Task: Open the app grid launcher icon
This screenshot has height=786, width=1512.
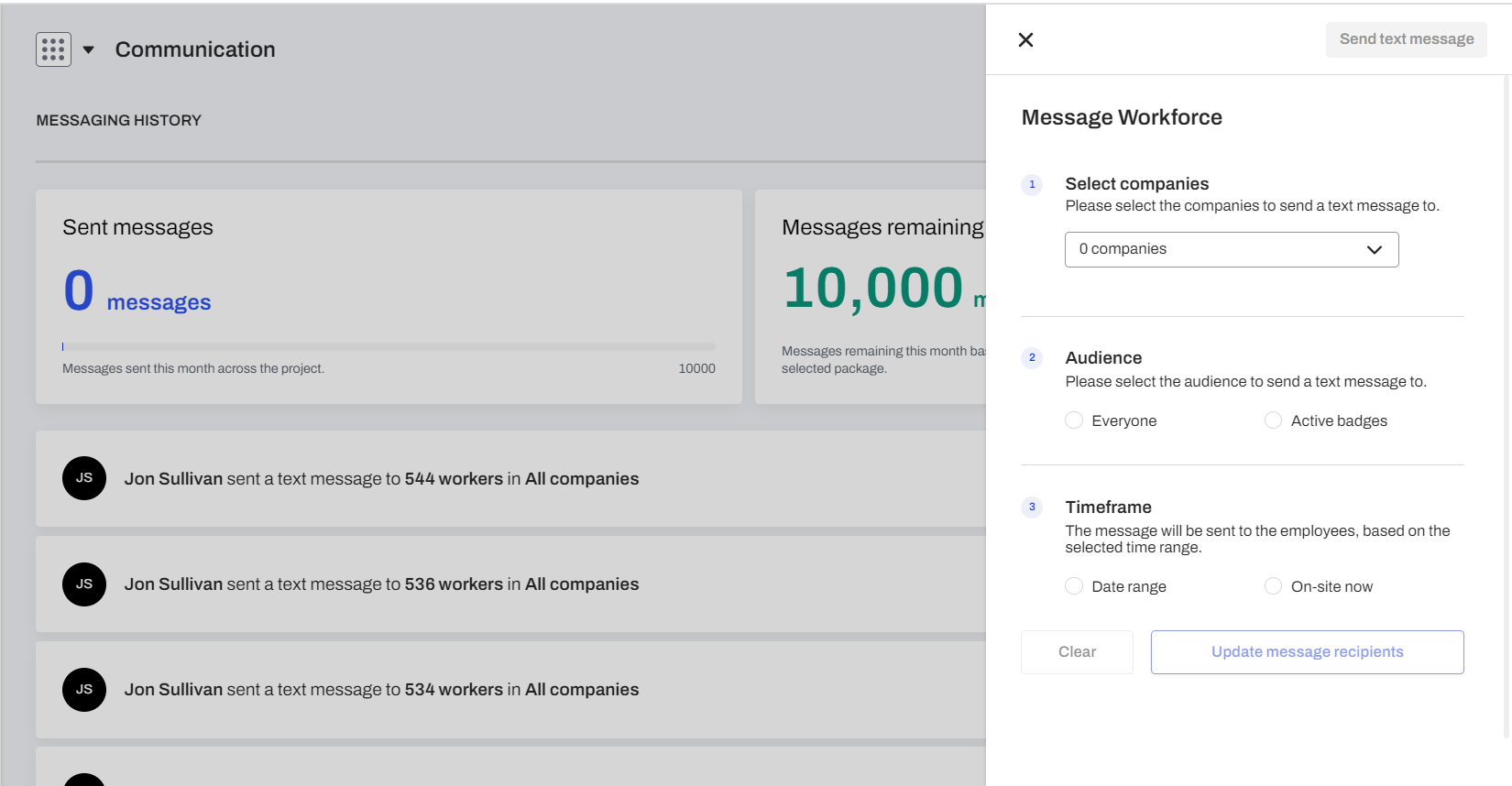Action: [53, 49]
